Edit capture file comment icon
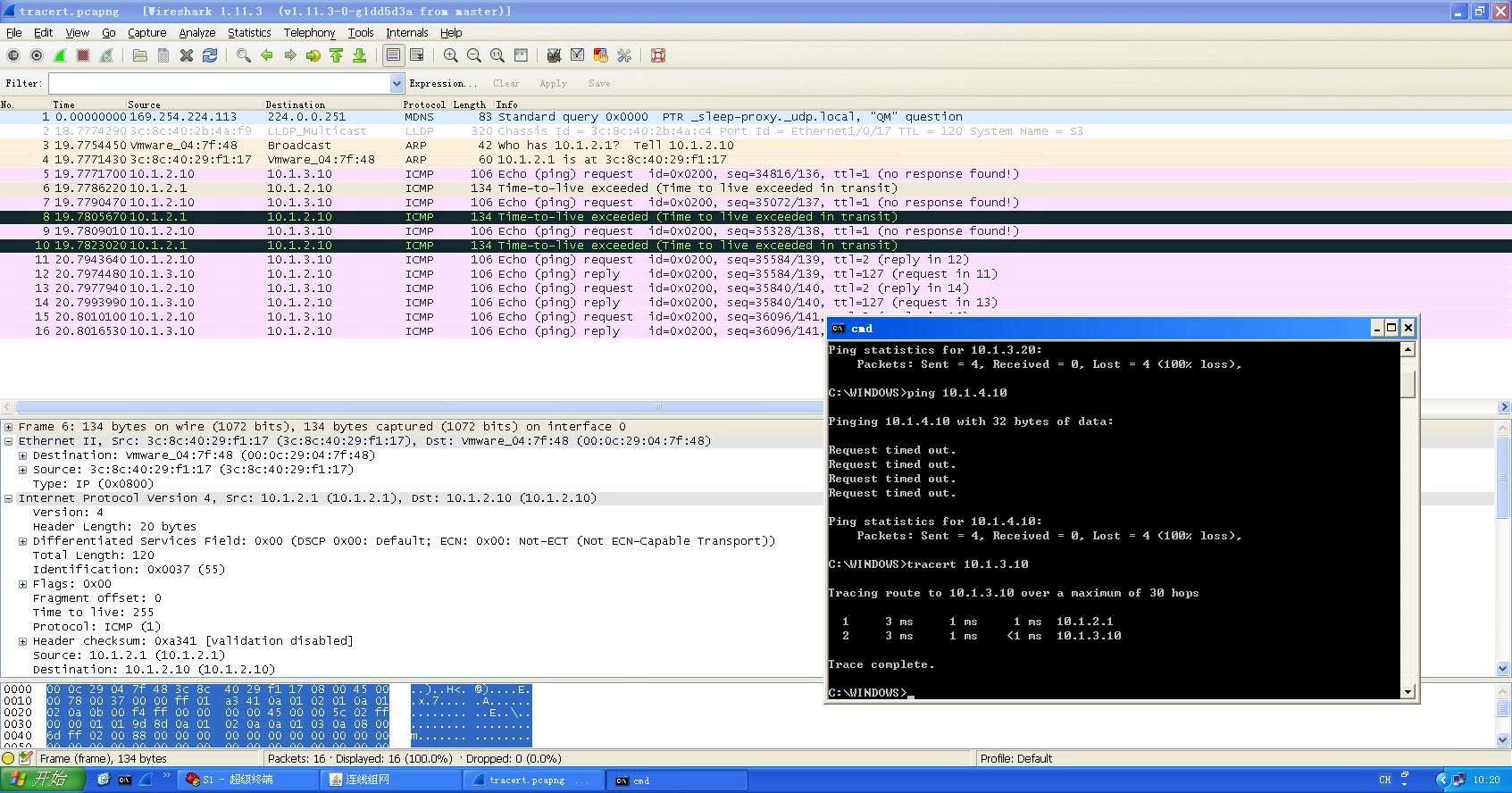The image size is (1512, 793). point(25,758)
